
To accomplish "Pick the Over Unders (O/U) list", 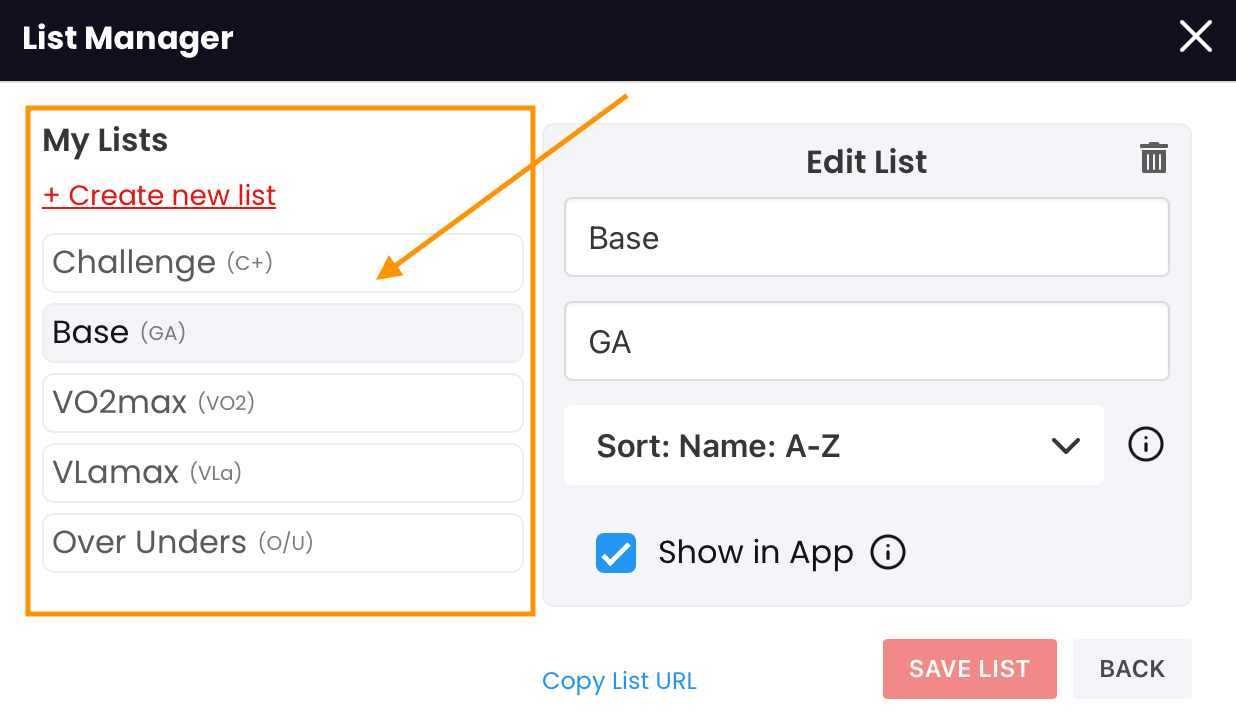I will (283, 543).
